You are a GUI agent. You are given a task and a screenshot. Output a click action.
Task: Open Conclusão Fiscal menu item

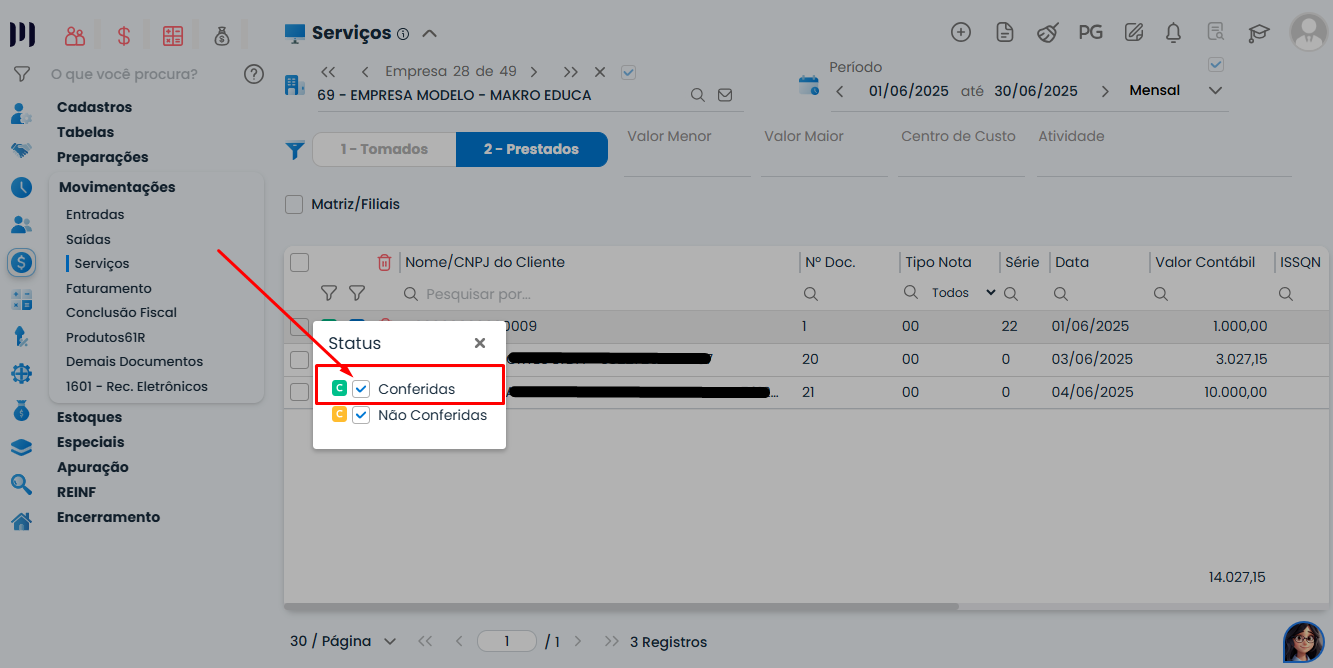click(x=121, y=312)
